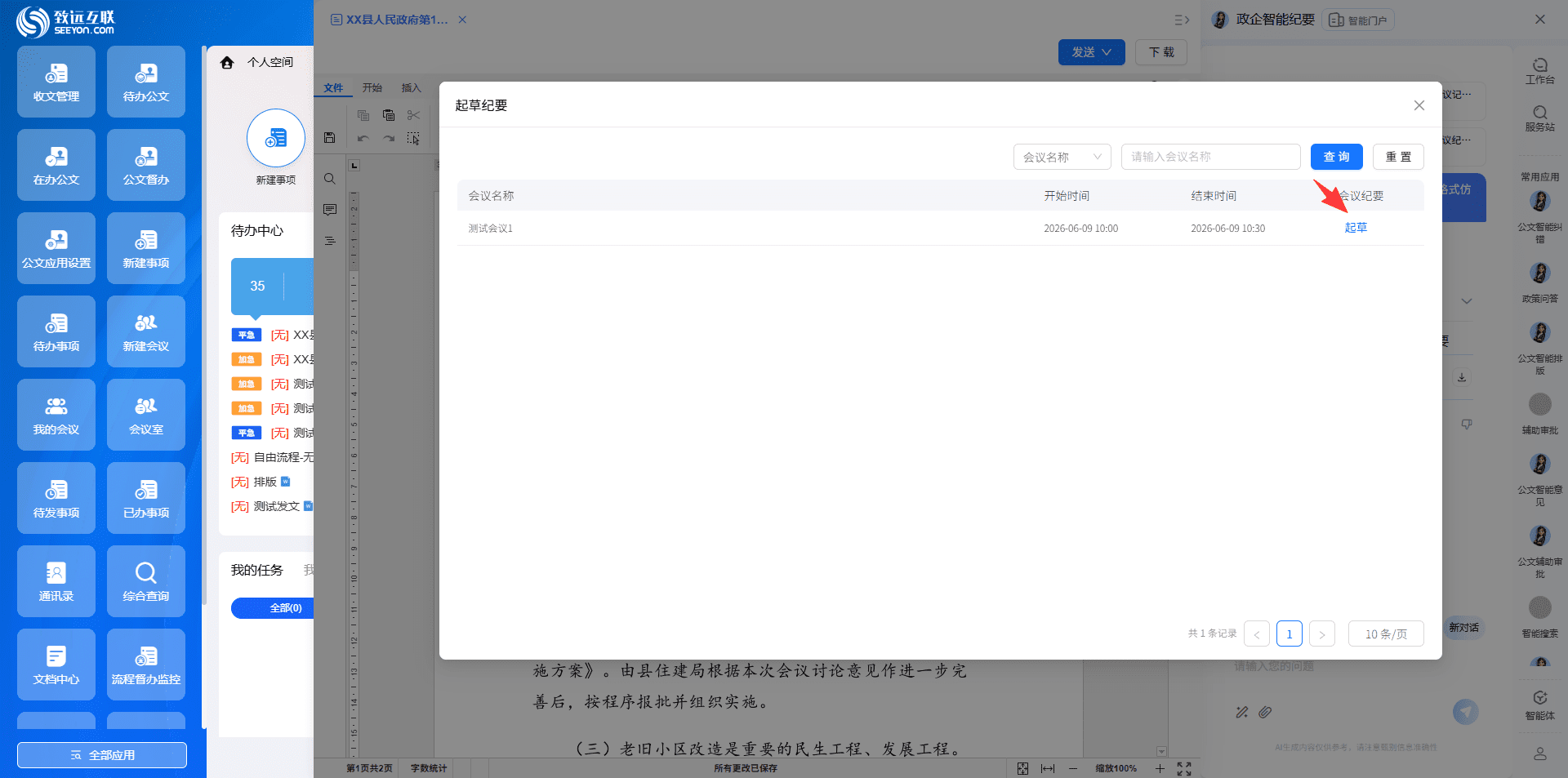Select the 我的任务 tab
This screenshot has height=778, width=1568.
(x=256, y=570)
